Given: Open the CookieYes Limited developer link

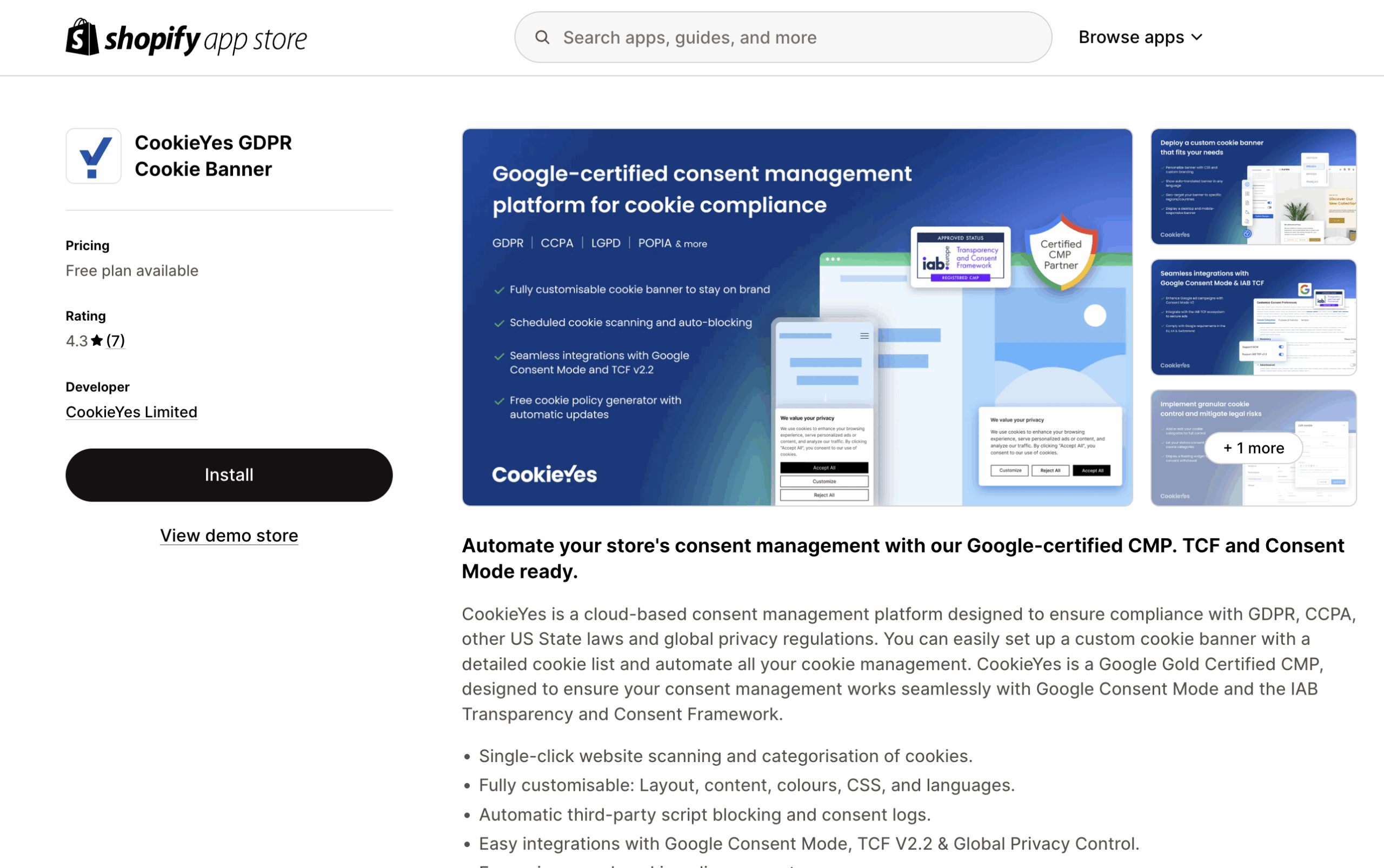Looking at the screenshot, I should point(131,412).
